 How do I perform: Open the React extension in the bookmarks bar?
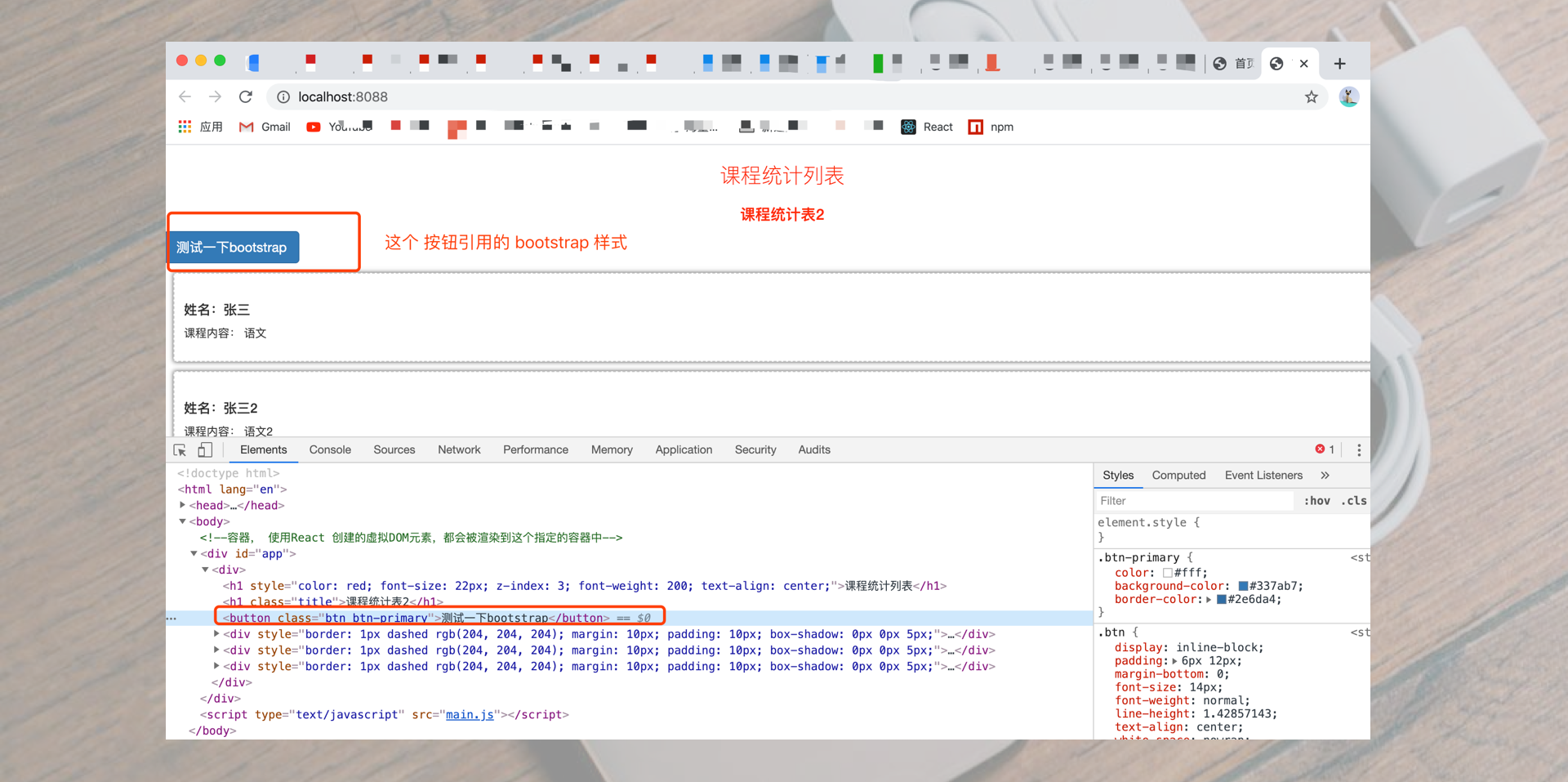(x=907, y=127)
